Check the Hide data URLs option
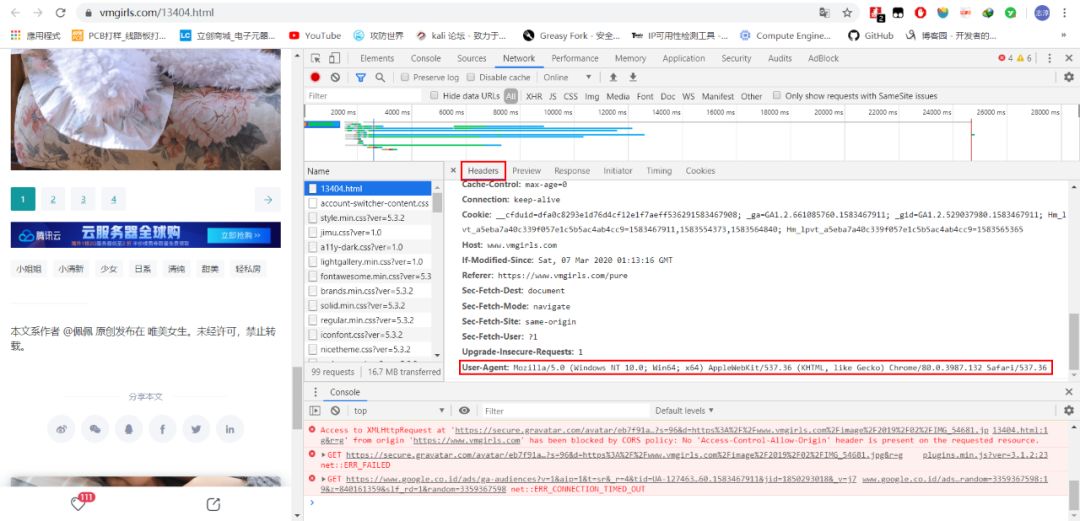This screenshot has height=521, width=1080. 434,96
